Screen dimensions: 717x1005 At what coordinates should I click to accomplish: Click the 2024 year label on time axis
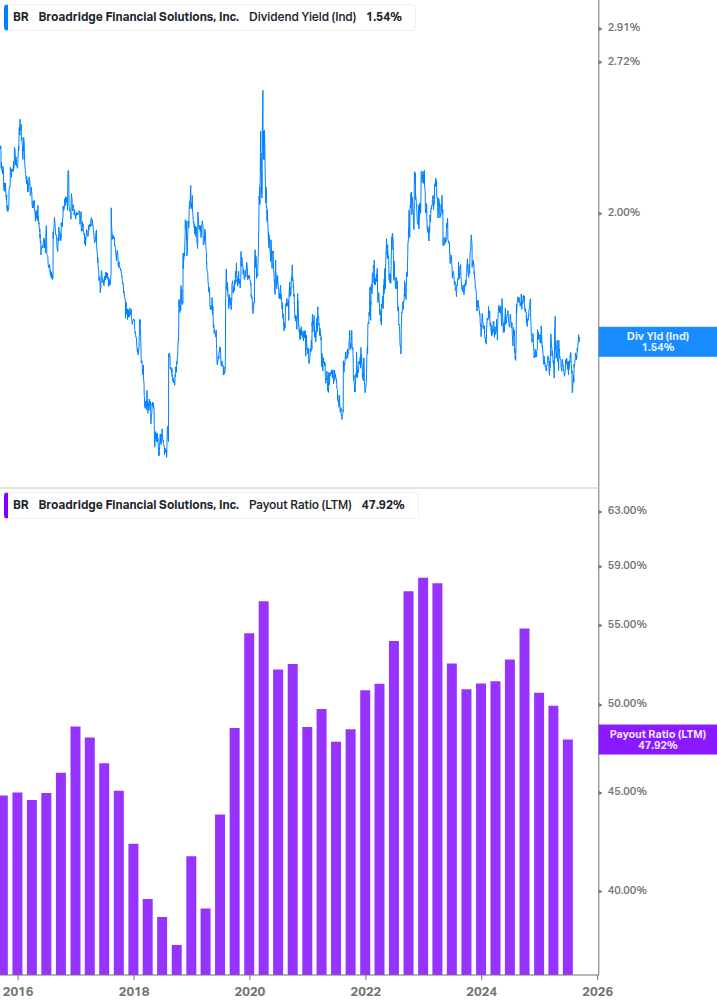point(482,992)
